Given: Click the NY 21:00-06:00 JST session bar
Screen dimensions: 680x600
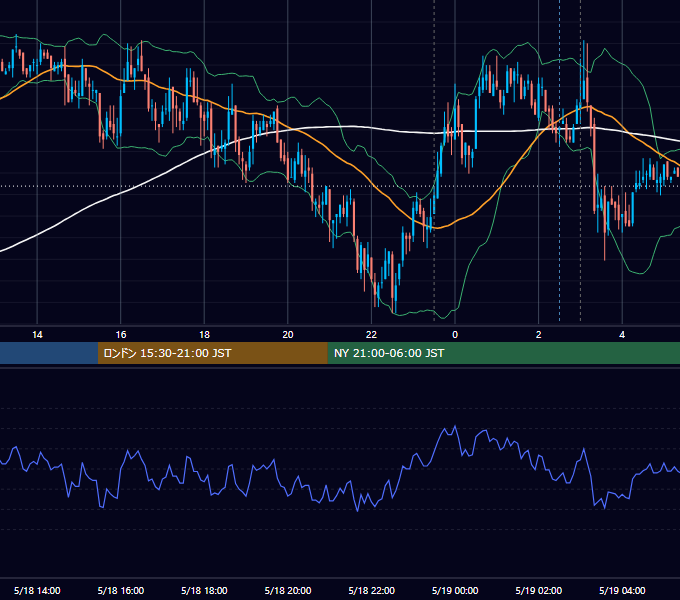Looking at the screenshot, I should pyautogui.click(x=503, y=353).
